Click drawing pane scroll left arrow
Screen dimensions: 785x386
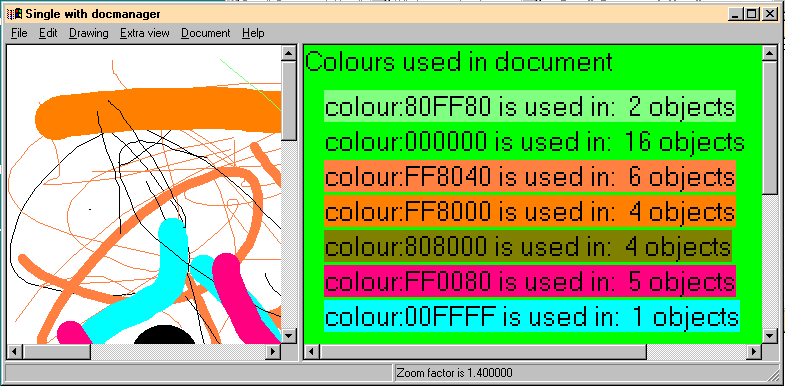[x=15, y=351]
